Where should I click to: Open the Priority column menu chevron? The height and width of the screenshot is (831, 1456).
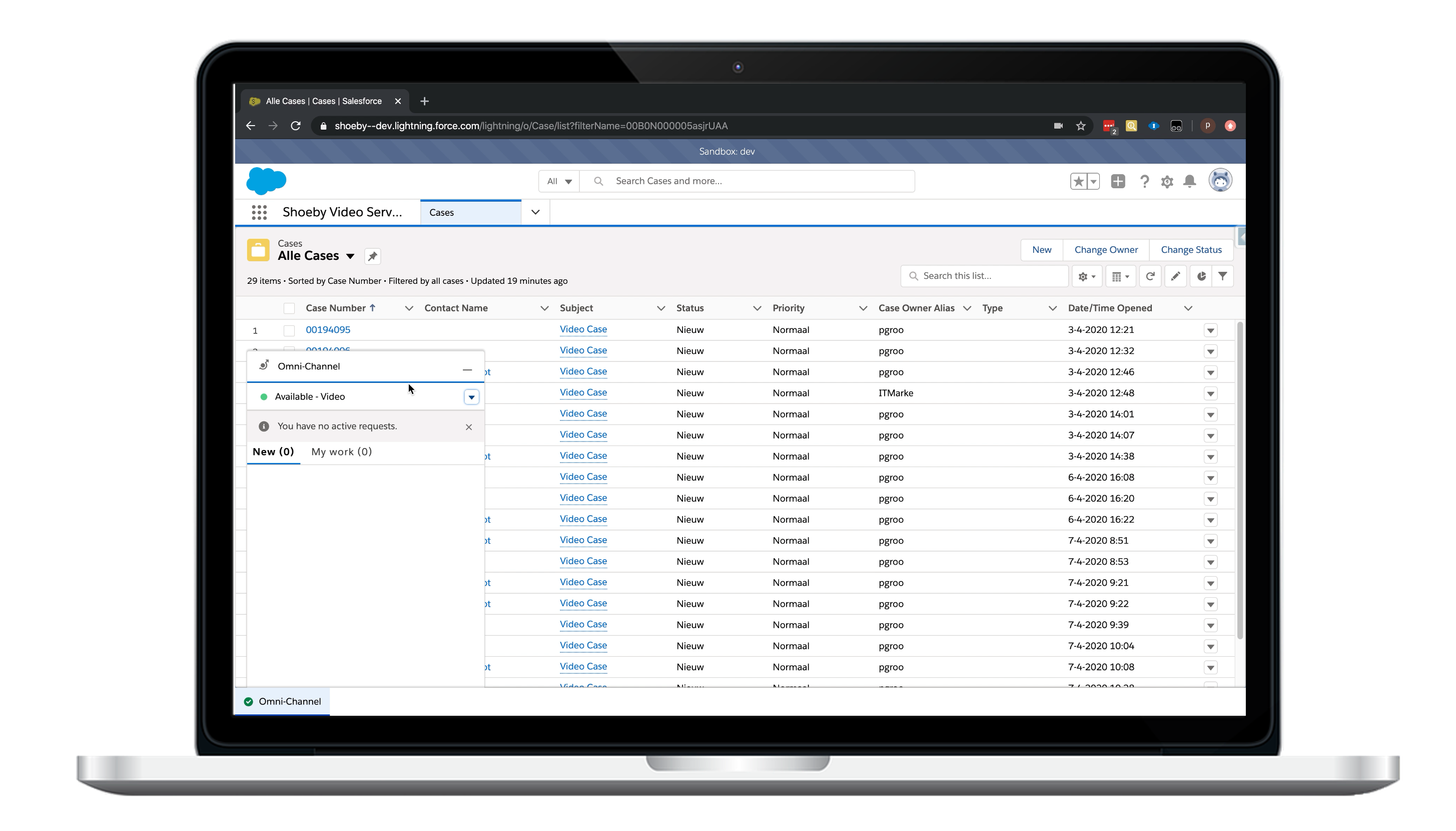click(x=863, y=308)
